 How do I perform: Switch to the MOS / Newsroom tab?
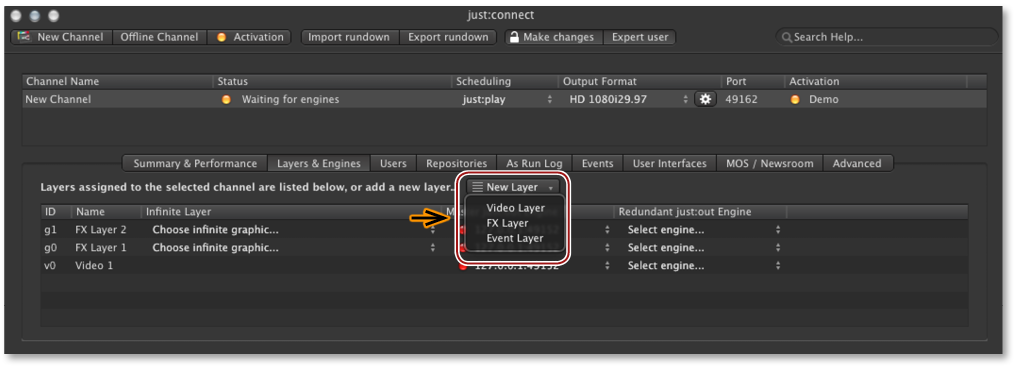click(770, 164)
